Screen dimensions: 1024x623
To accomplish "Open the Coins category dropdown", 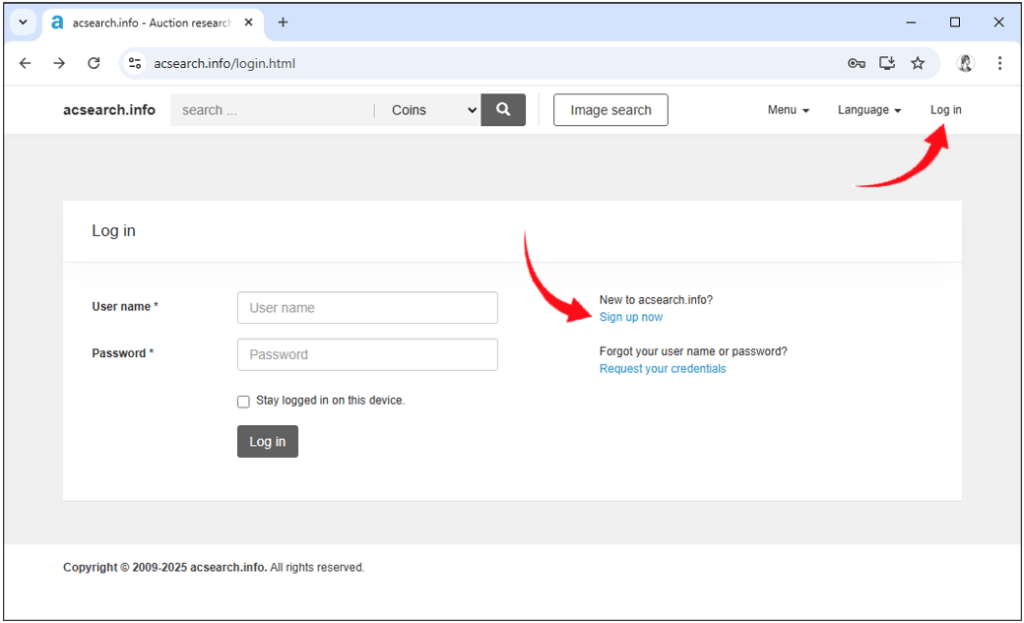I will [431, 110].
